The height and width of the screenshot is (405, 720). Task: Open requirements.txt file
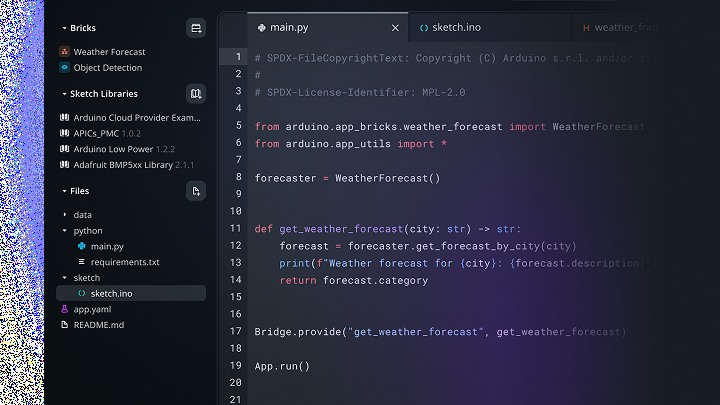tap(125, 262)
